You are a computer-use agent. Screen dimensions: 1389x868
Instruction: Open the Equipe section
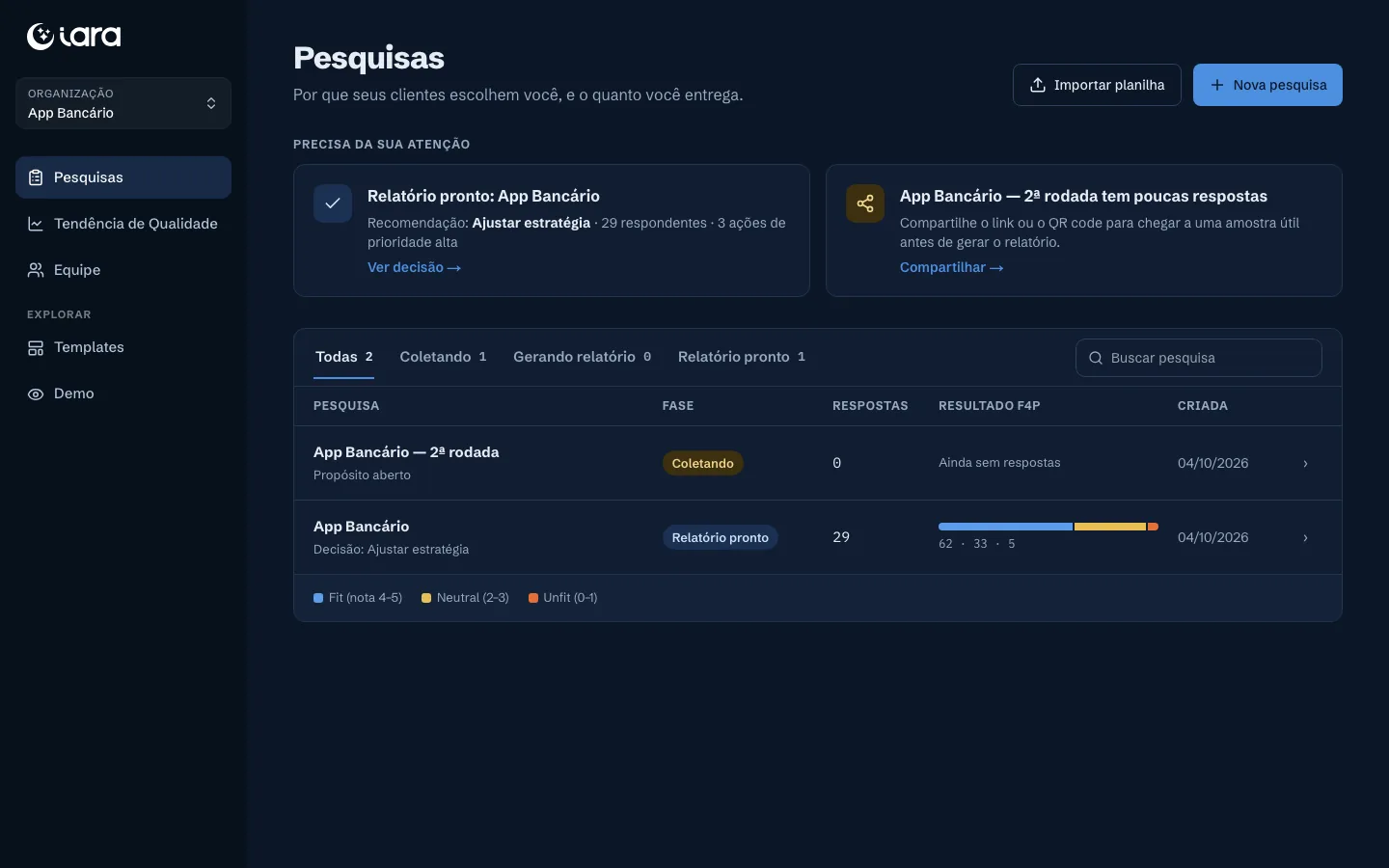123,270
